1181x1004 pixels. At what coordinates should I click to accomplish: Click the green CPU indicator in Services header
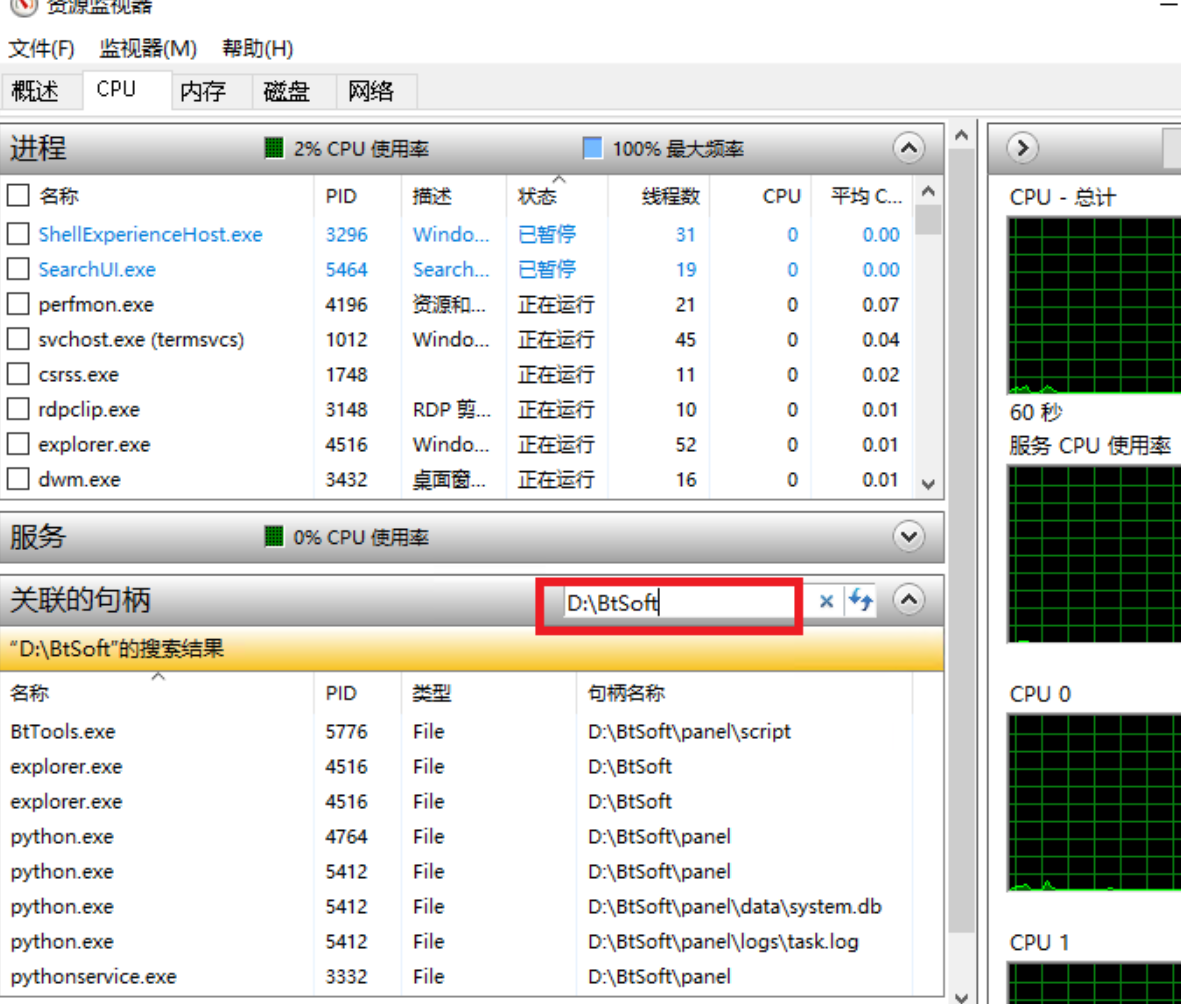click(x=274, y=537)
